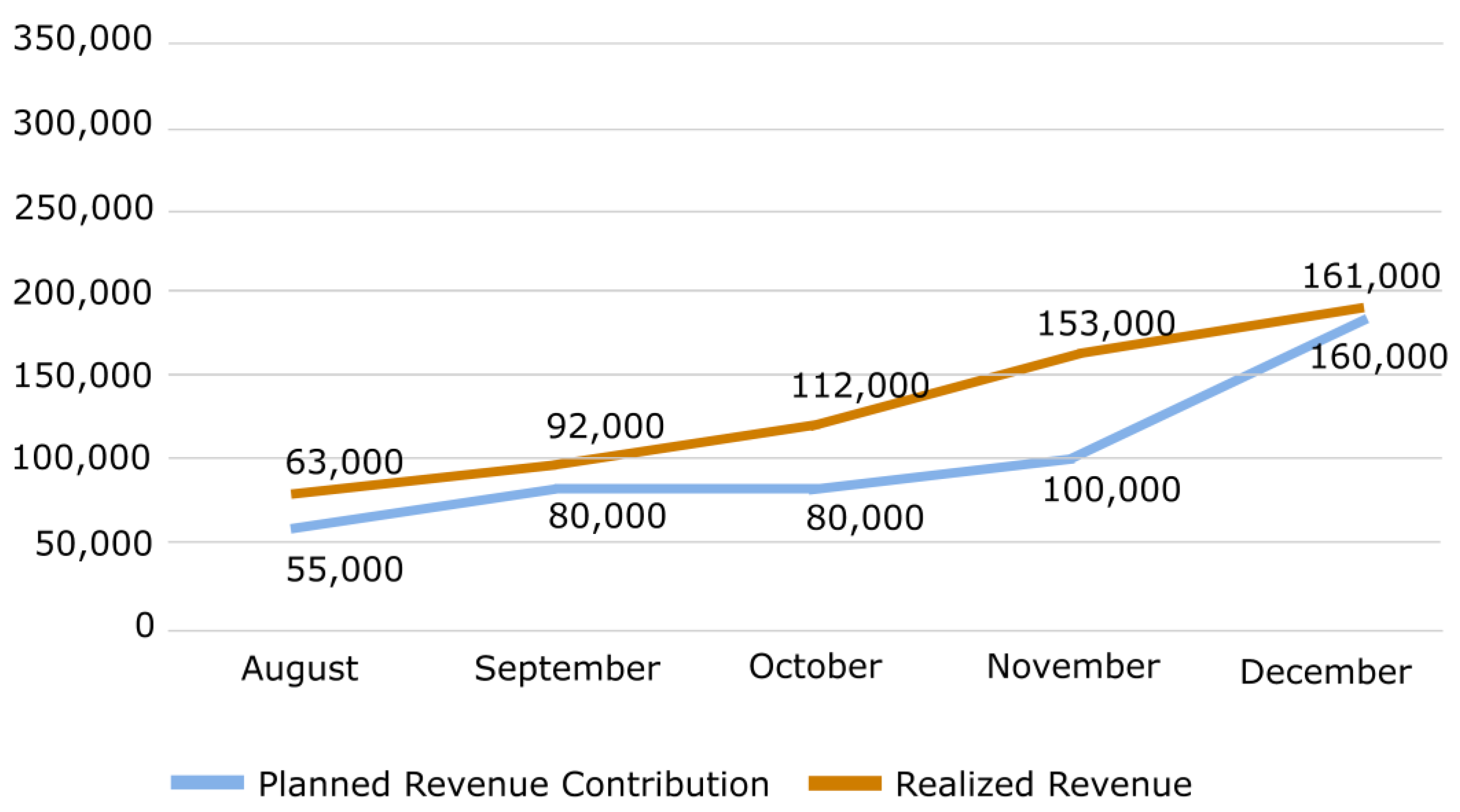
Task: Select the 55,000 data label
Action: tap(344, 570)
